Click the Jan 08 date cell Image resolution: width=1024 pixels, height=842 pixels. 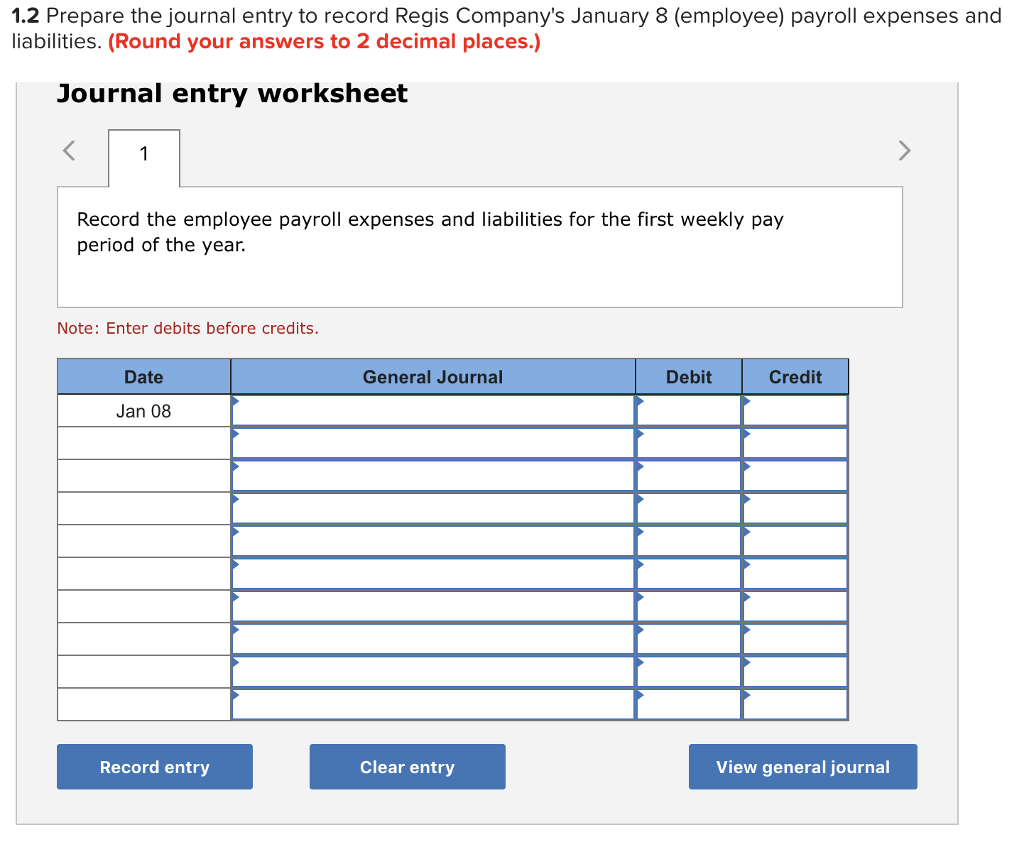click(143, 410)
